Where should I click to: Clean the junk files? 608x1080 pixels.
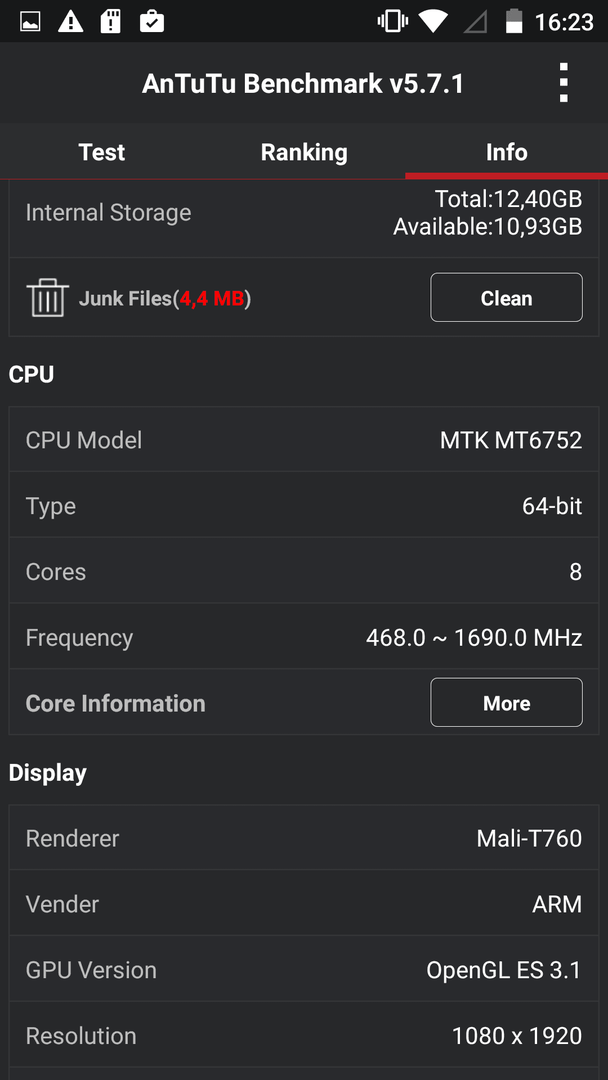[x=506, y=298]
